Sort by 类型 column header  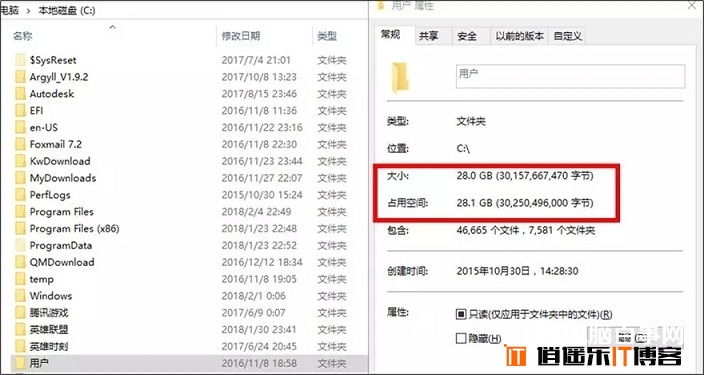point(327,36)
